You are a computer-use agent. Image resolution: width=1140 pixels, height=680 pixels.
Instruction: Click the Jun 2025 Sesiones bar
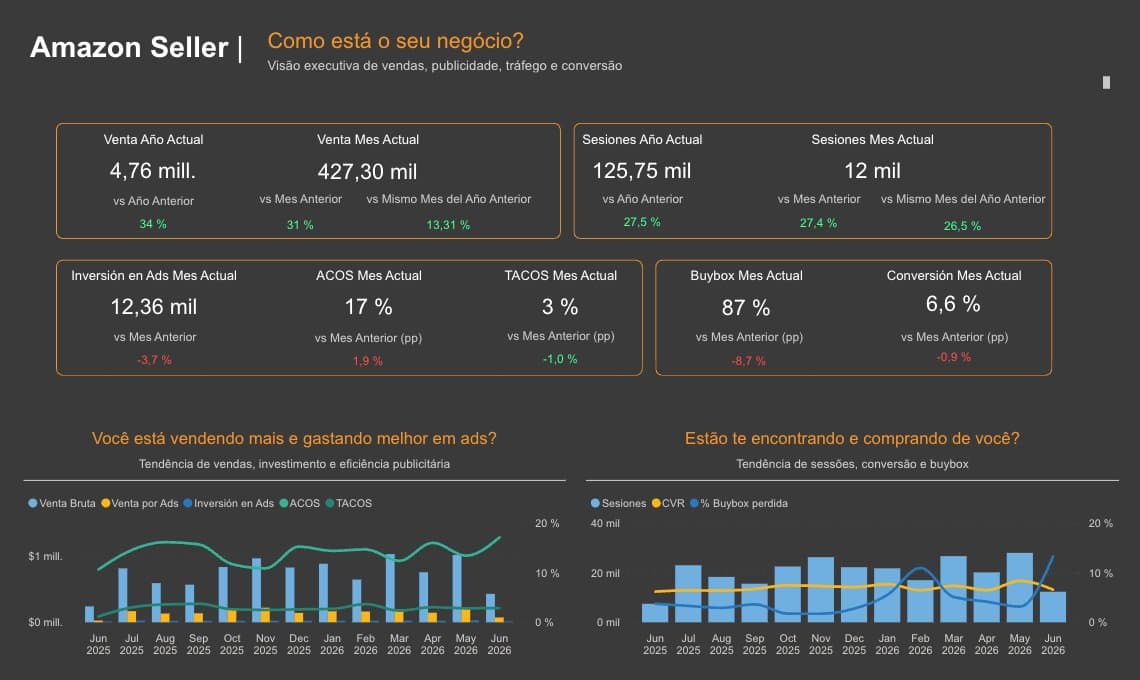coord(655,613)
